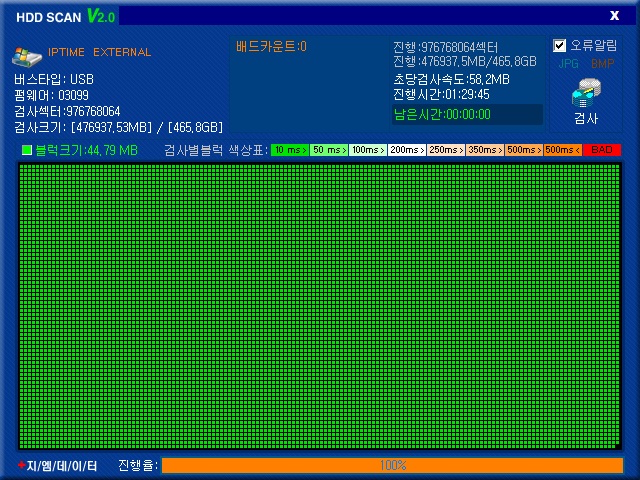The width and height of the screenshot is (640, 480).
Task: Select the red BAD legend swatch
Action: (602, 150)
